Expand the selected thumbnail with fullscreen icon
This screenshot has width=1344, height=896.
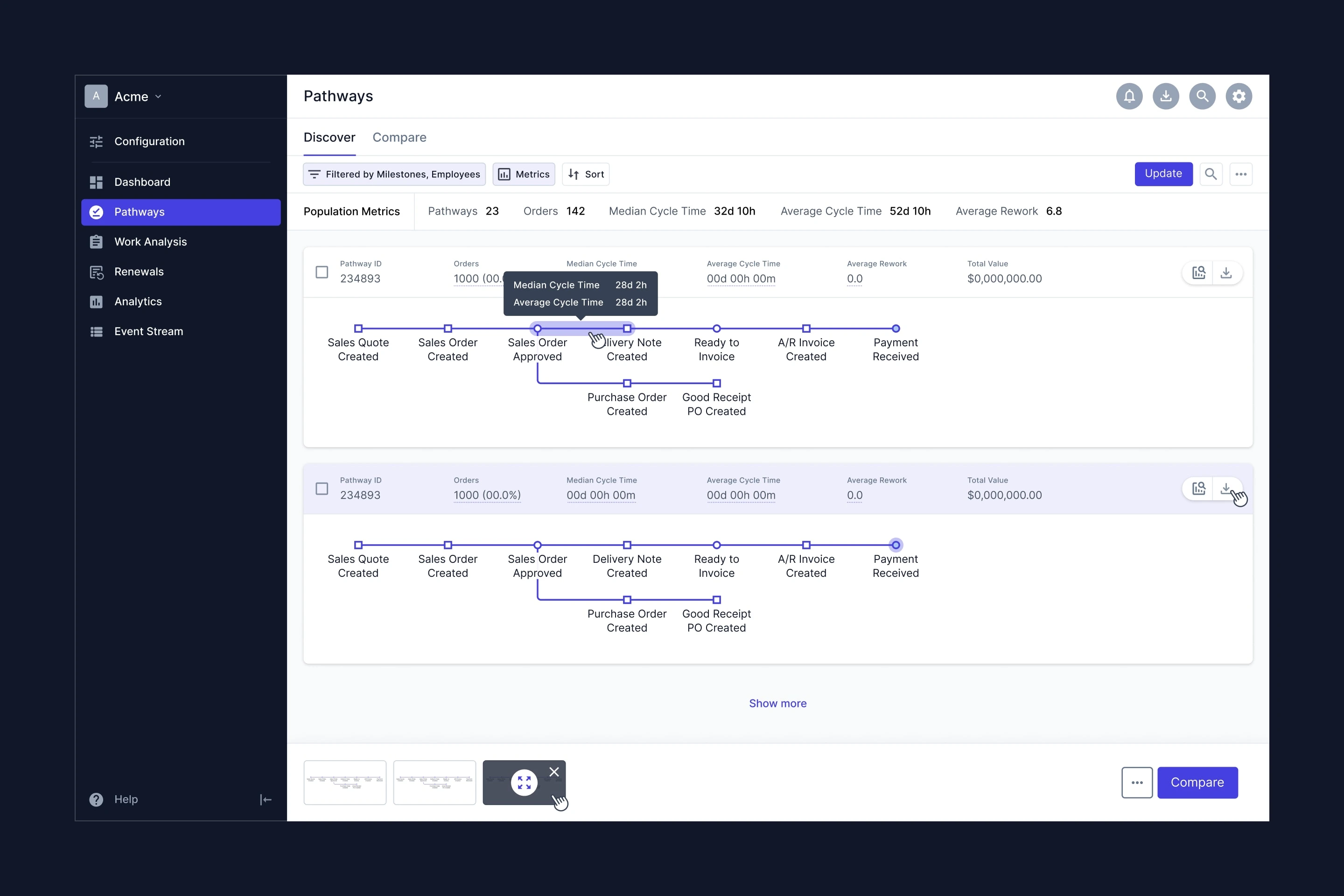click(524, 782)
